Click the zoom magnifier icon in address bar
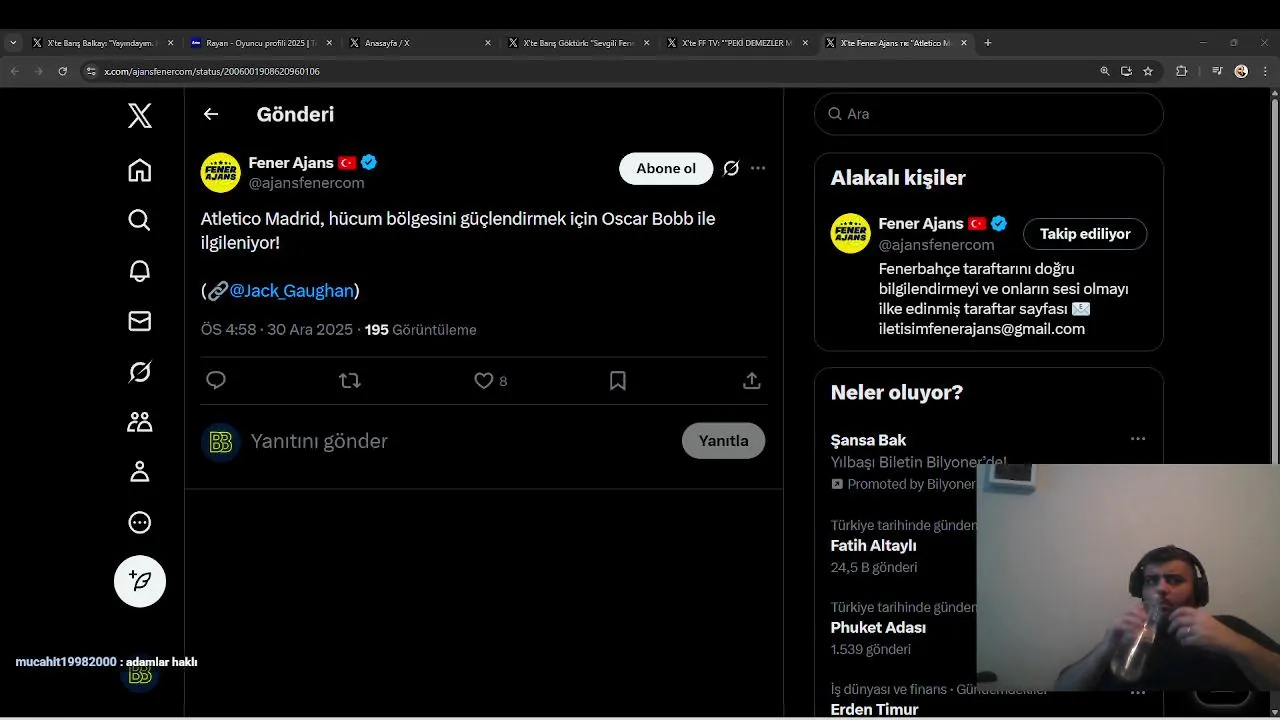This screenshot has width=1280, height=720. point(1105,71)
